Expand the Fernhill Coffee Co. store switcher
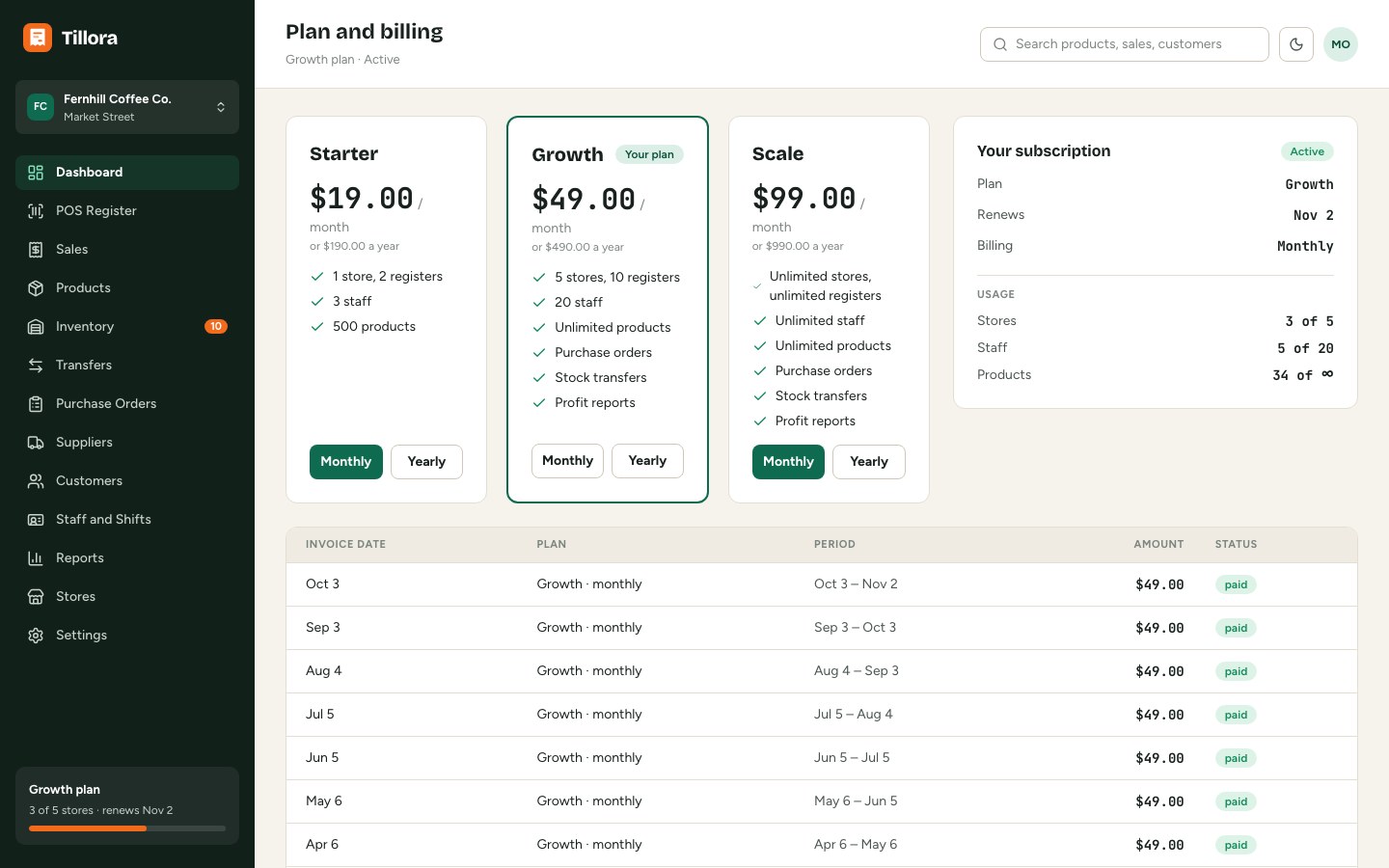The width and height of the screenshot is (1389, 868). [127, 107]
